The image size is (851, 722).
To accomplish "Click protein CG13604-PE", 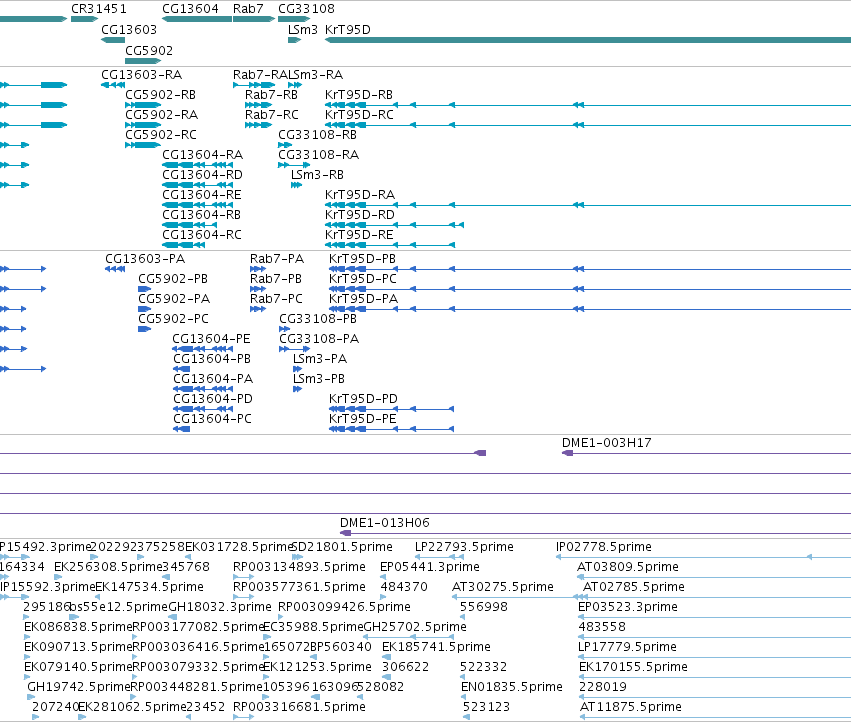I will pos(211,339).
